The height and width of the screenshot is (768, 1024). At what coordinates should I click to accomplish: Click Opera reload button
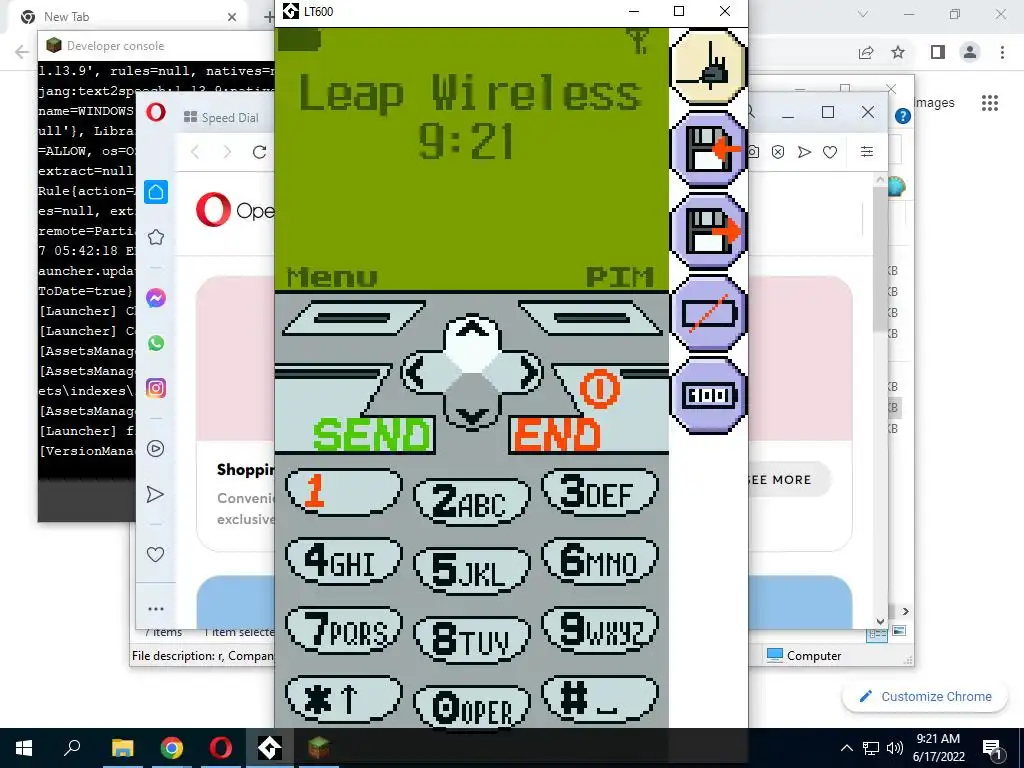(x=259, y=152)
